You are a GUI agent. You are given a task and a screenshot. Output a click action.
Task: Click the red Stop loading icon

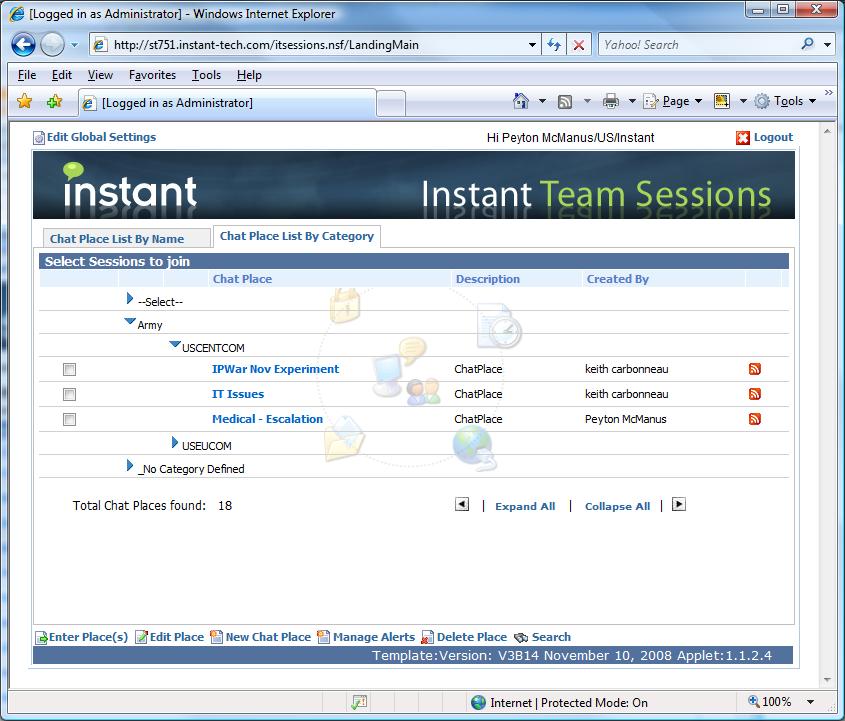tap(579, 45)
